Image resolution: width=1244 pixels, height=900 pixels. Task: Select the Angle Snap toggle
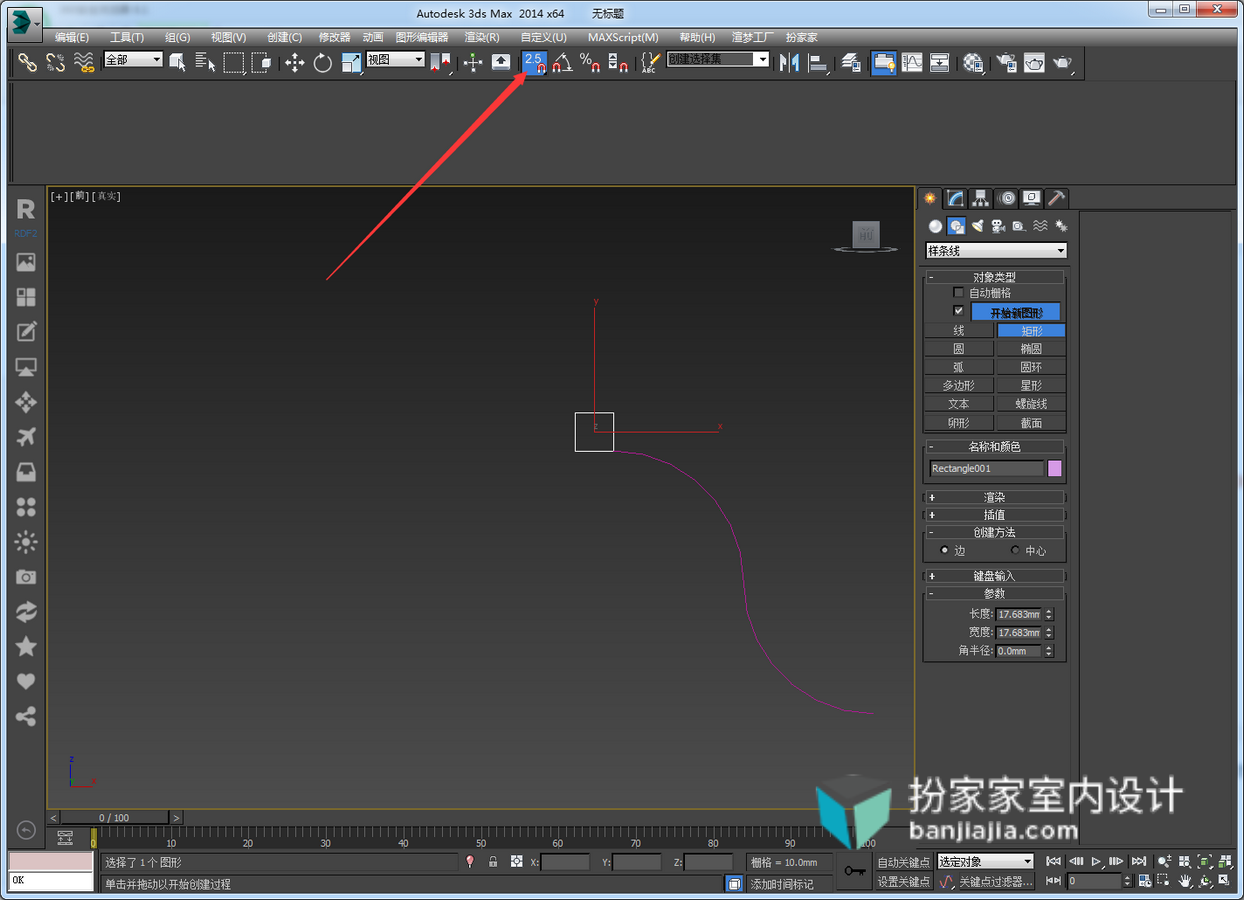[x=563, y=62]
